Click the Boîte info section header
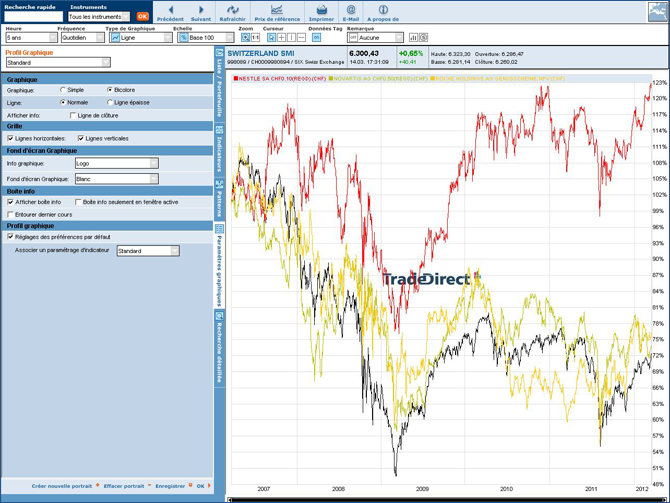This screenshot has height=503, width=670. [x=107, y=191]
